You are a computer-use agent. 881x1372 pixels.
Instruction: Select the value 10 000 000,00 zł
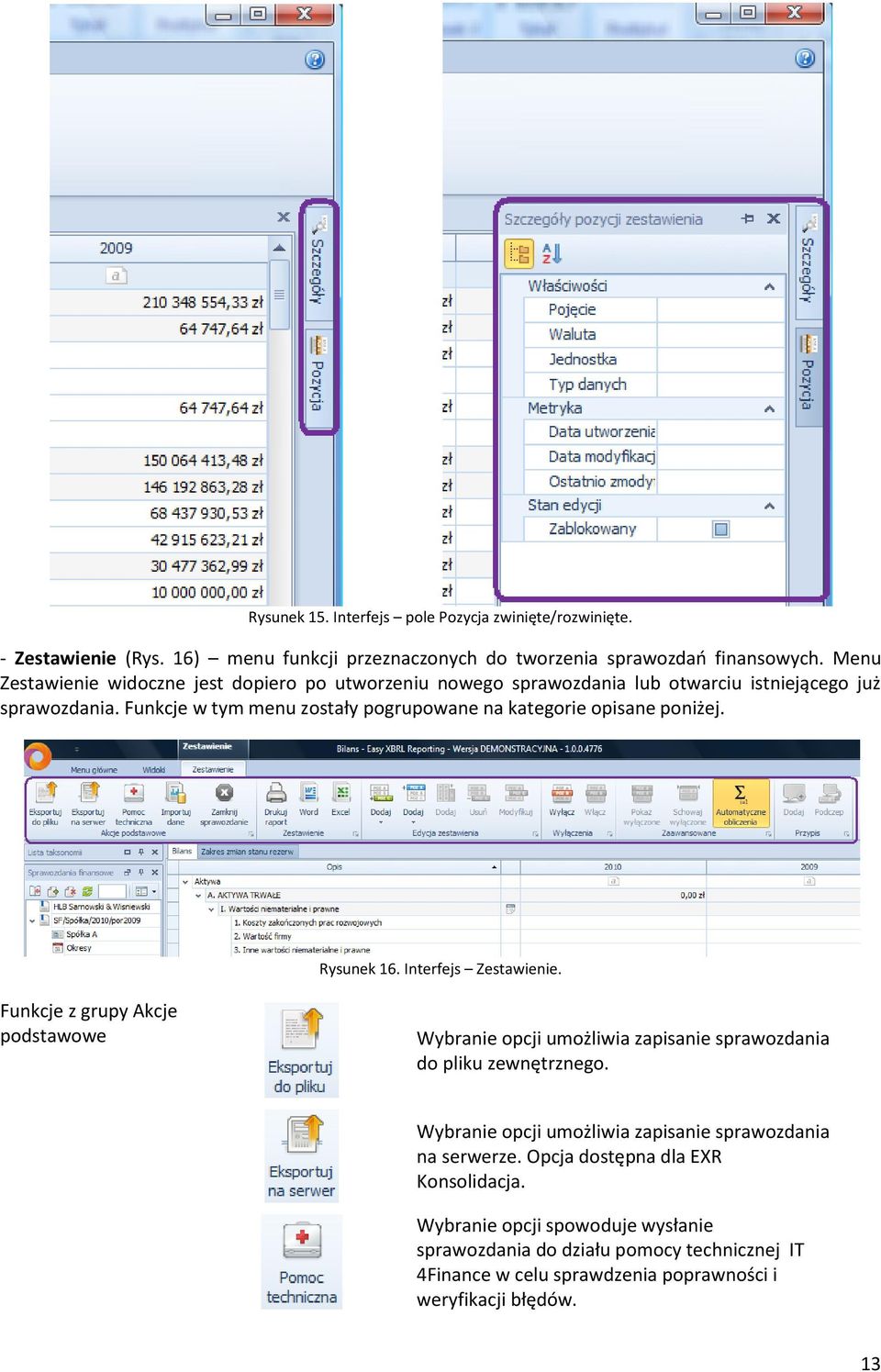coord(207,593)
